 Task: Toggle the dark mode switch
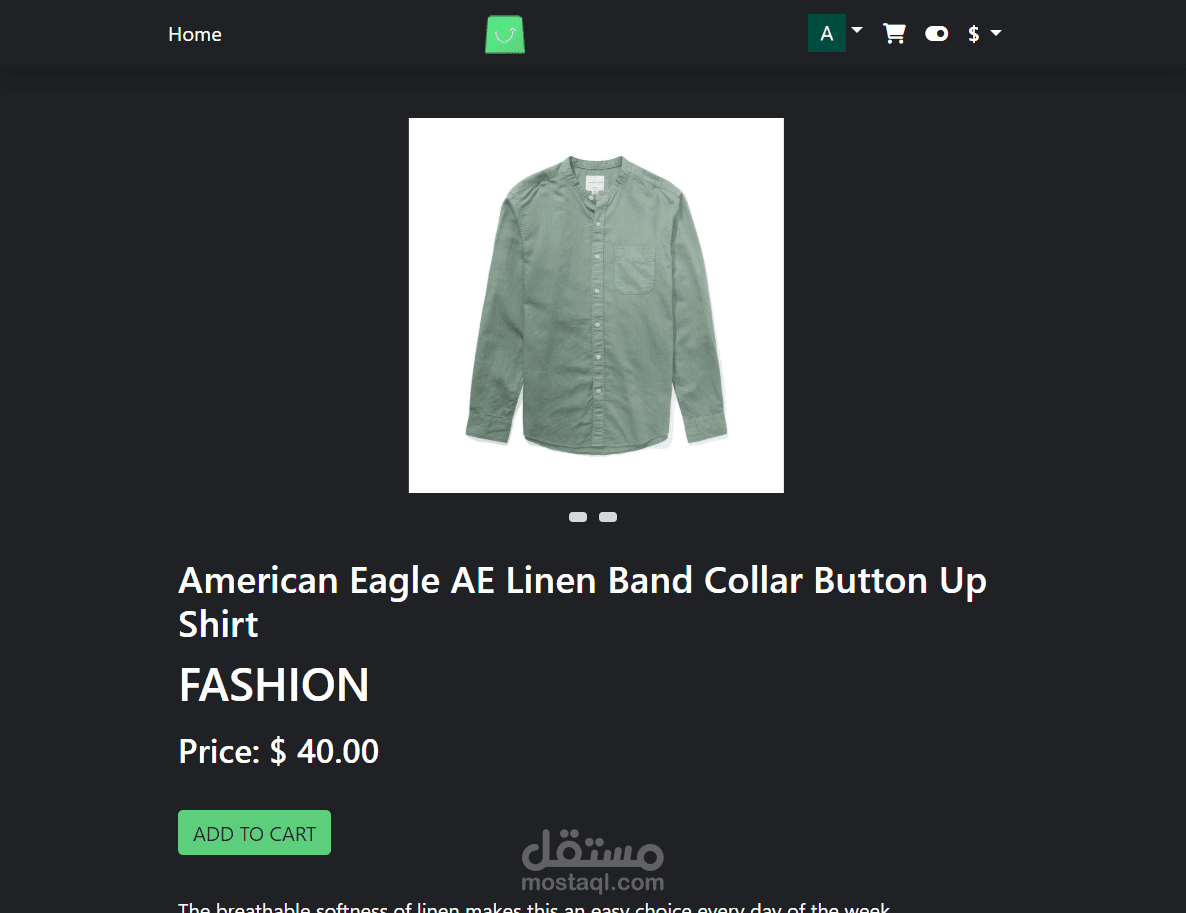click(x=936, y=33)
